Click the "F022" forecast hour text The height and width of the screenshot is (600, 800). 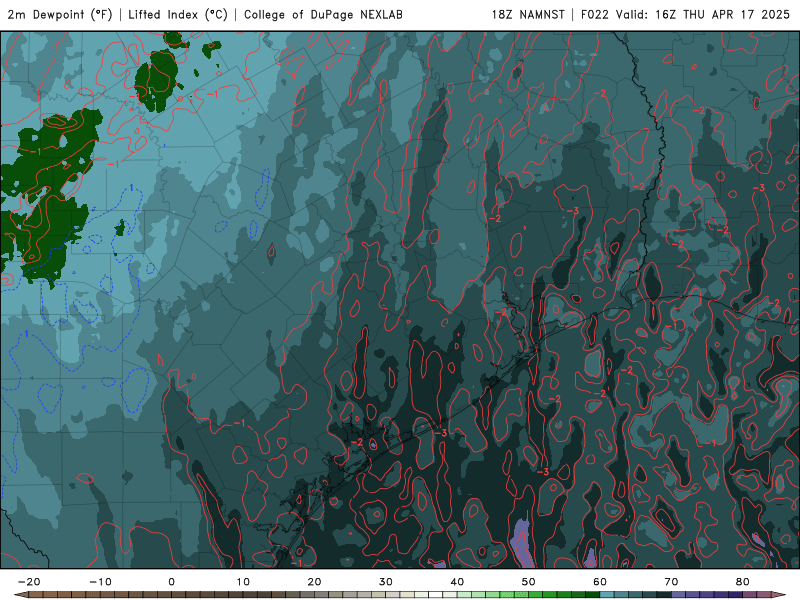595,15
